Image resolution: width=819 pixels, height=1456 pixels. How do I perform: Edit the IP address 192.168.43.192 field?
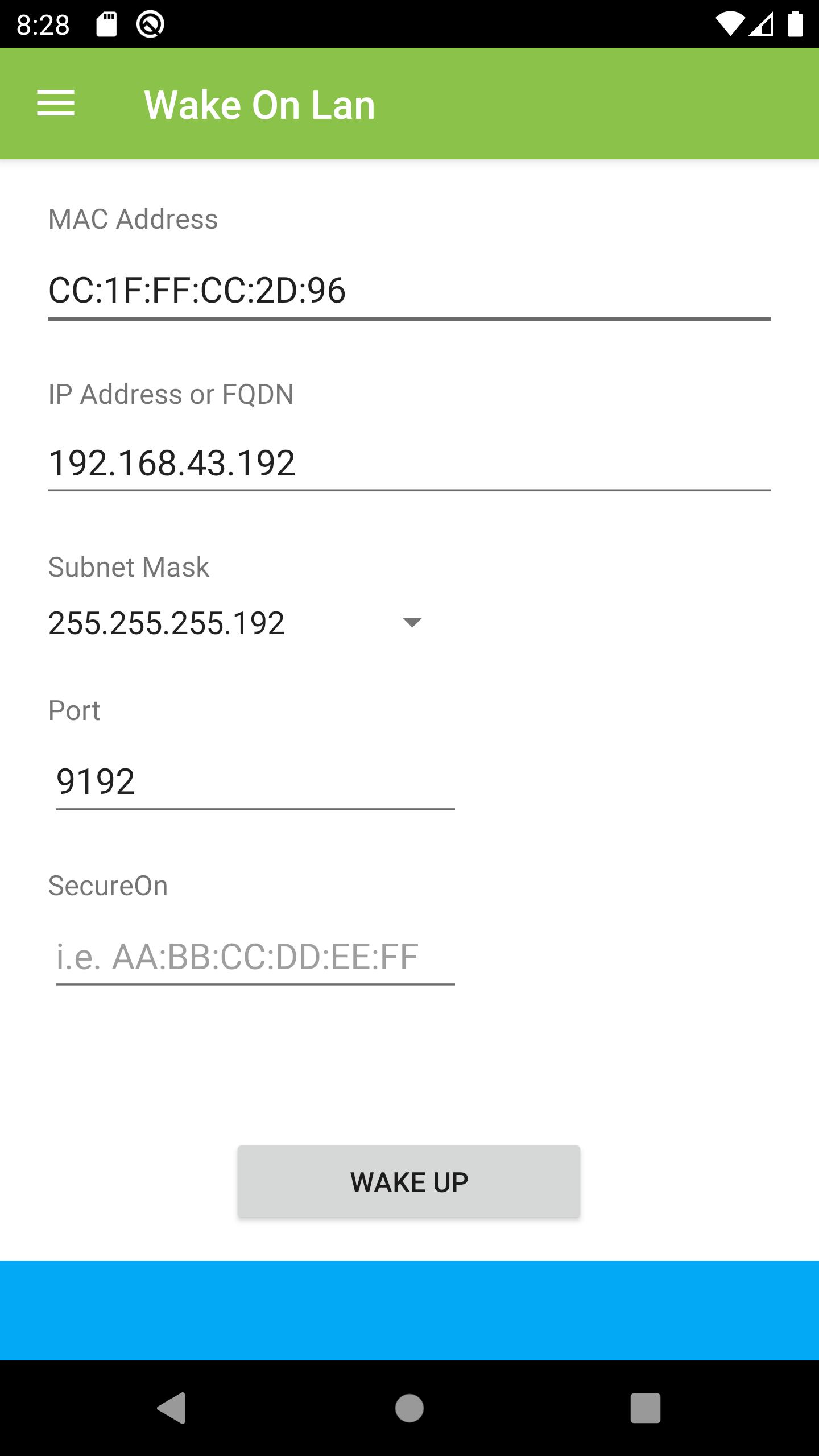click(x=408, y=463)
